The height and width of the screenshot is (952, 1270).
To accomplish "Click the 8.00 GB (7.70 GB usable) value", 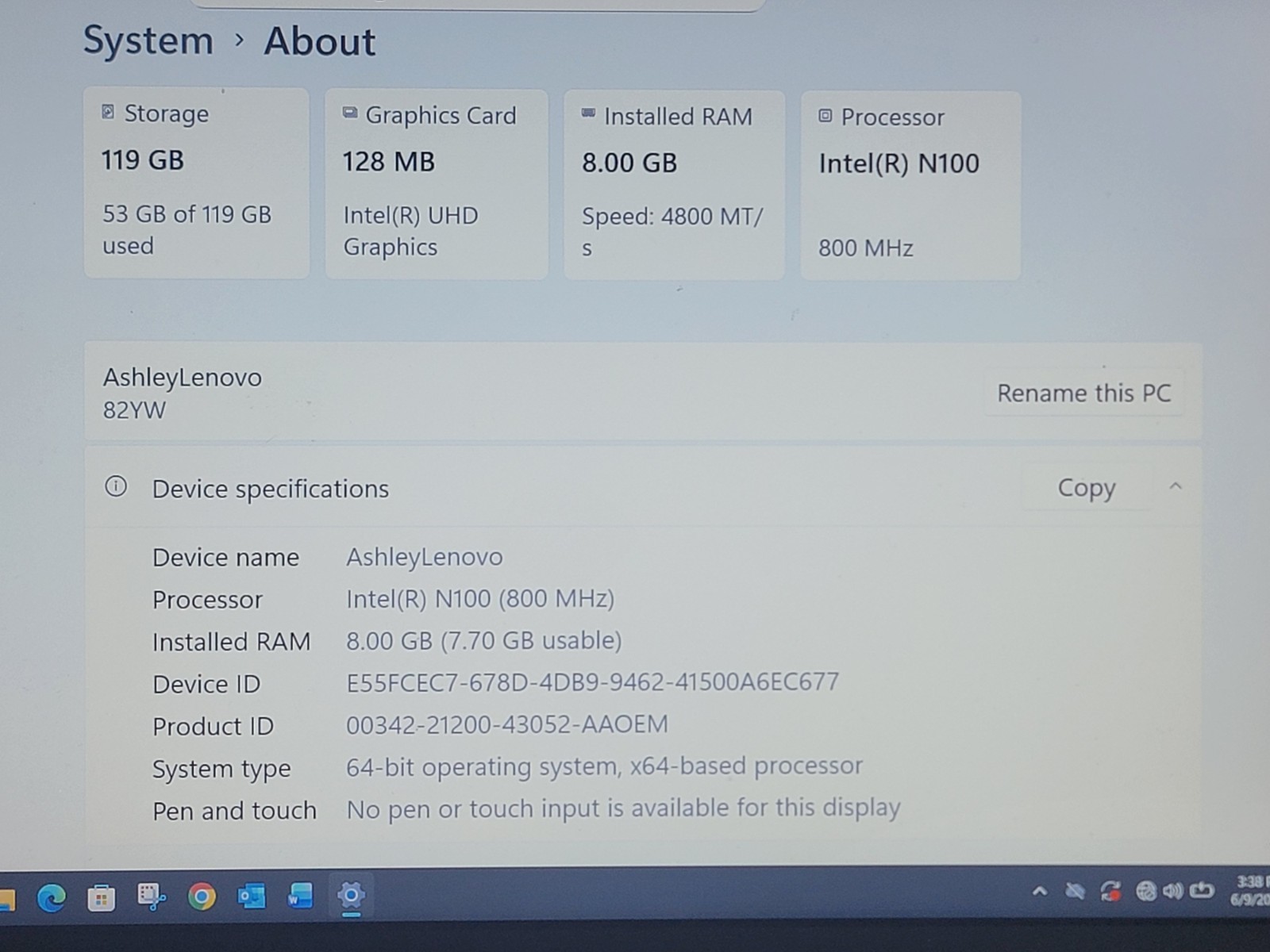I will pos(483,640).
